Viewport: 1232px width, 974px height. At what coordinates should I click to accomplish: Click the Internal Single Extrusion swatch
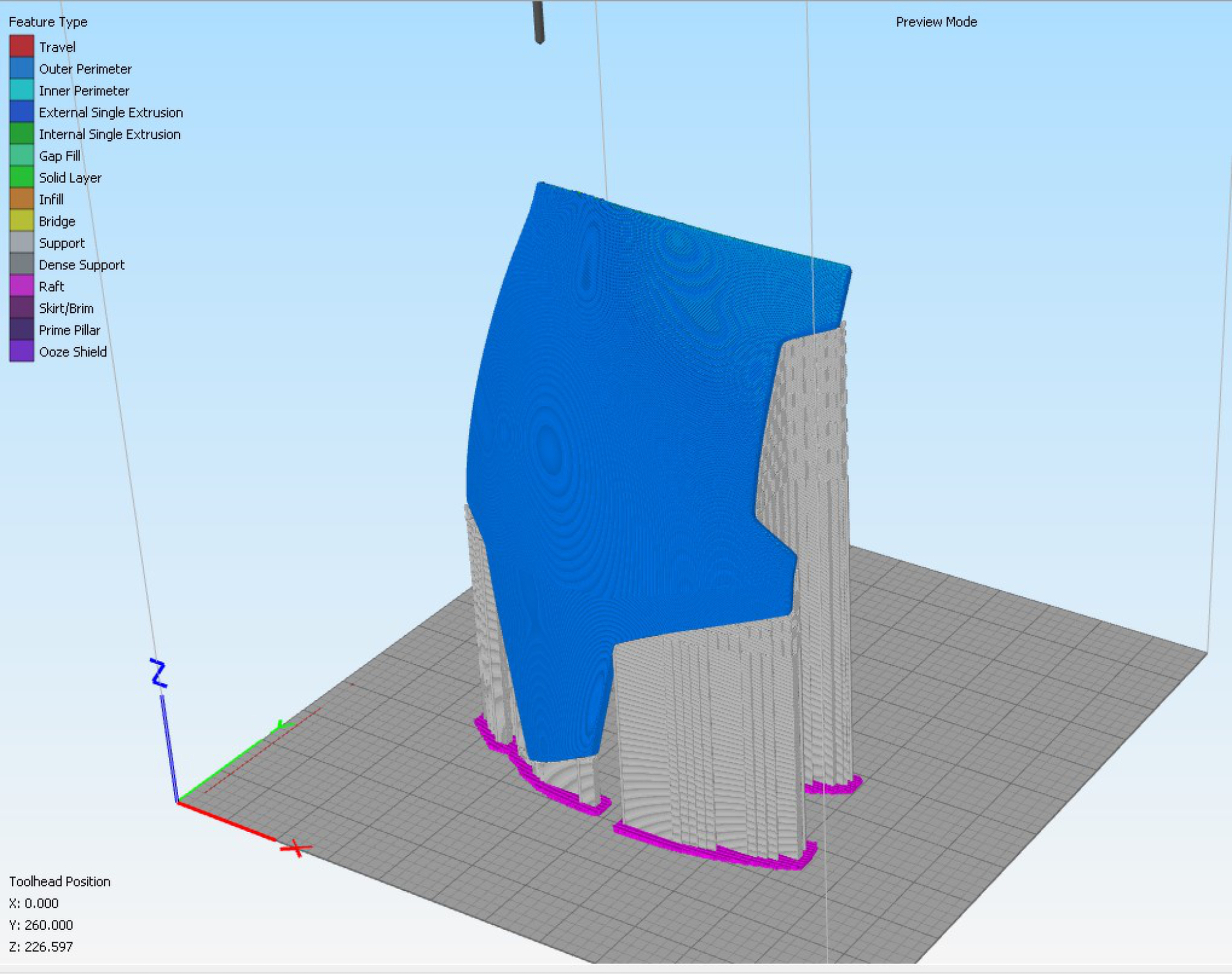(21, 134)
